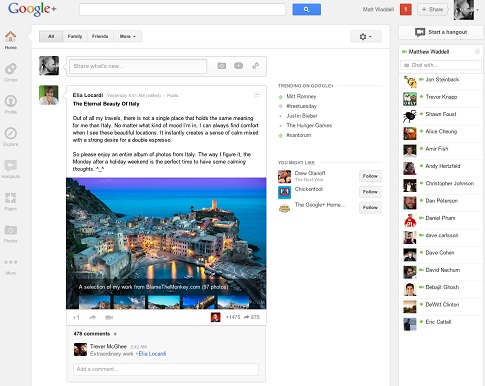This screenshot has width=485, height=386.
Task: Follow Chickenfoot
Action: pyautogui.click(x=370, y=192)
